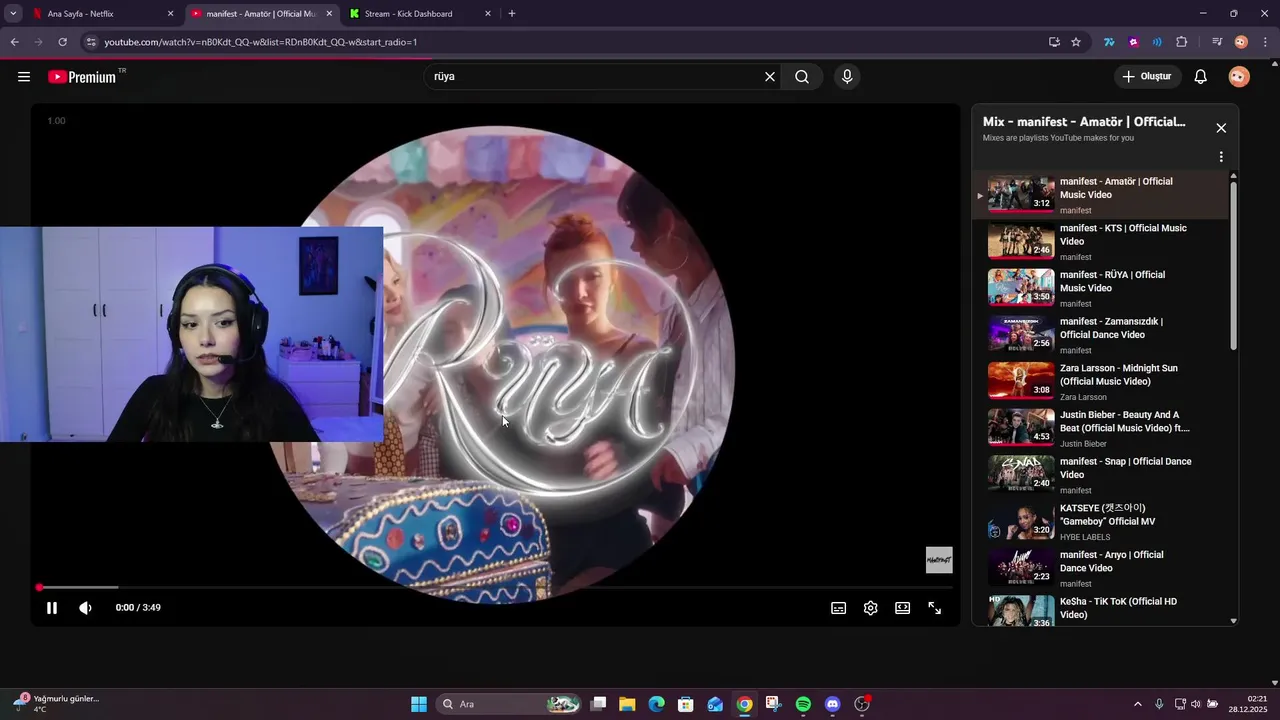Image resolution: width=1280 pixels, height=720 pixels.
Task: Install app icon in address bar
Action: [1054, 42]
